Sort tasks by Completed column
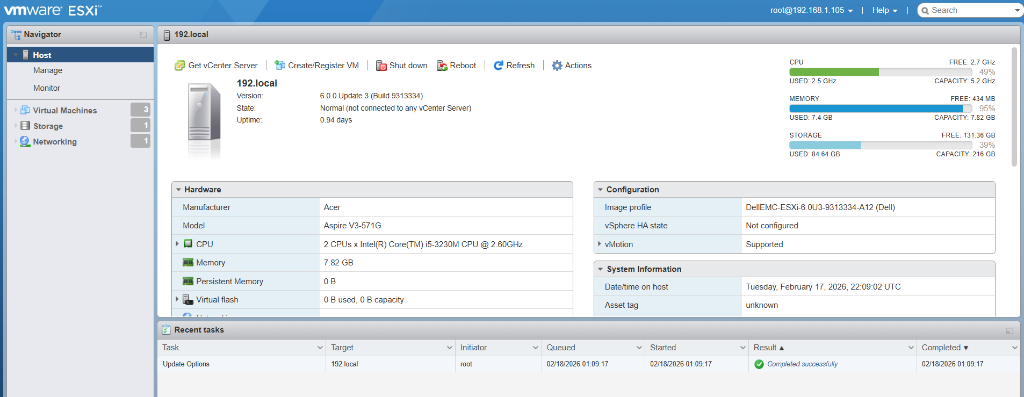Image resolution: width=1024 pixels, height=397 pixels. pos(945,347)
